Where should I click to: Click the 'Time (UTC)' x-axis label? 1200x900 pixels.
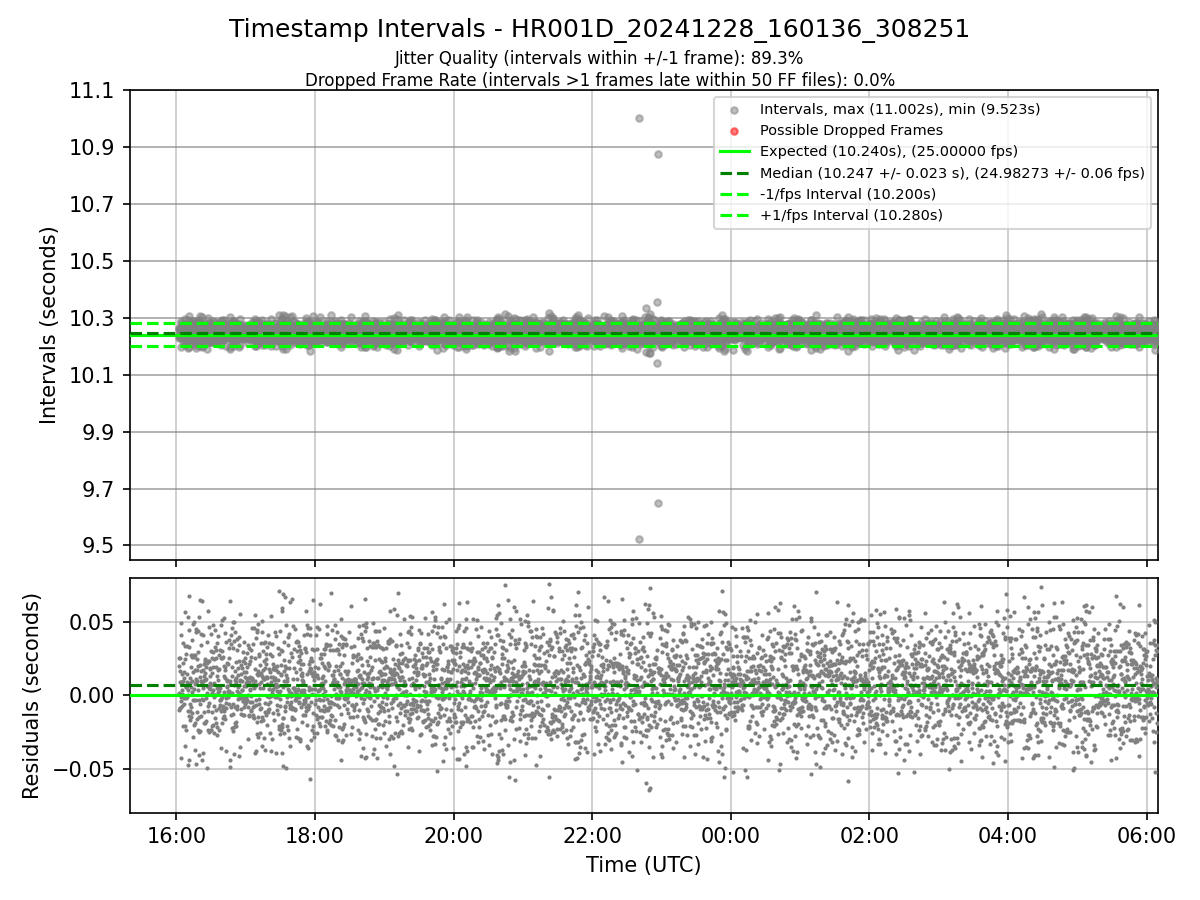[x=643, y=865]
